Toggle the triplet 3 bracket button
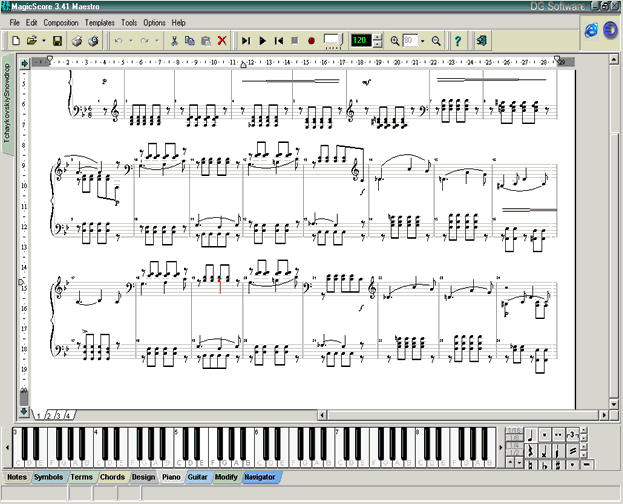623x504 pixels. (x=572, y=435)
